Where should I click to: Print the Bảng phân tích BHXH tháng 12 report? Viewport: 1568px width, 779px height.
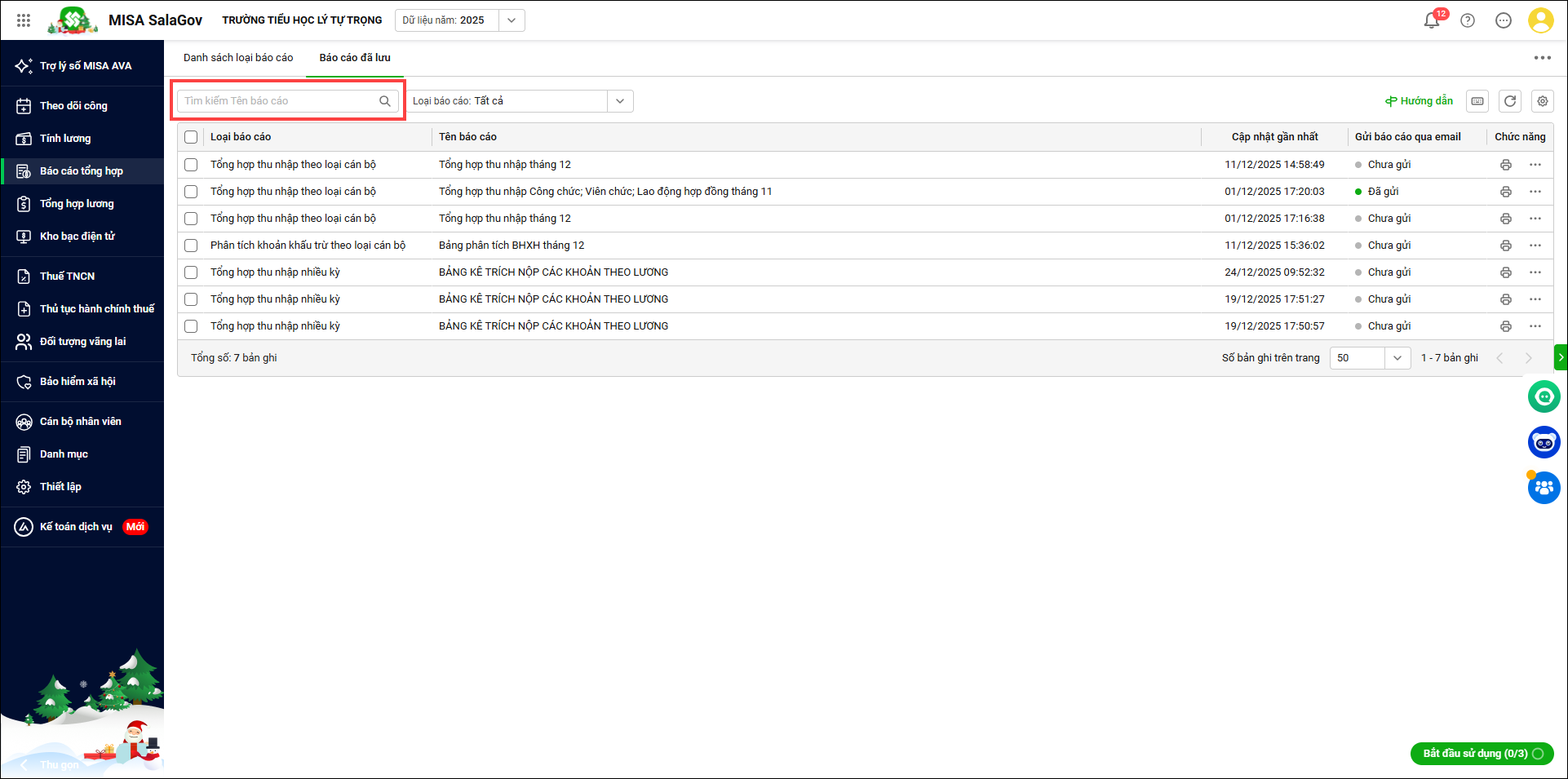click(x=1505, y=246)
